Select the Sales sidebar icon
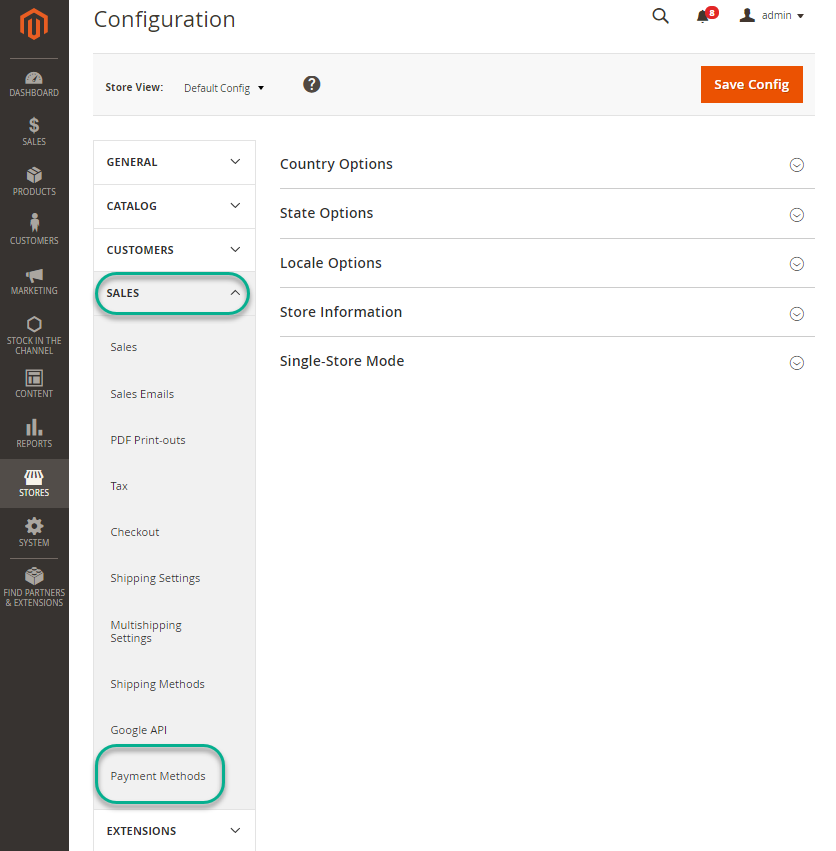The image size is (836, 851). pyautogui.click(x=34, y=132)
